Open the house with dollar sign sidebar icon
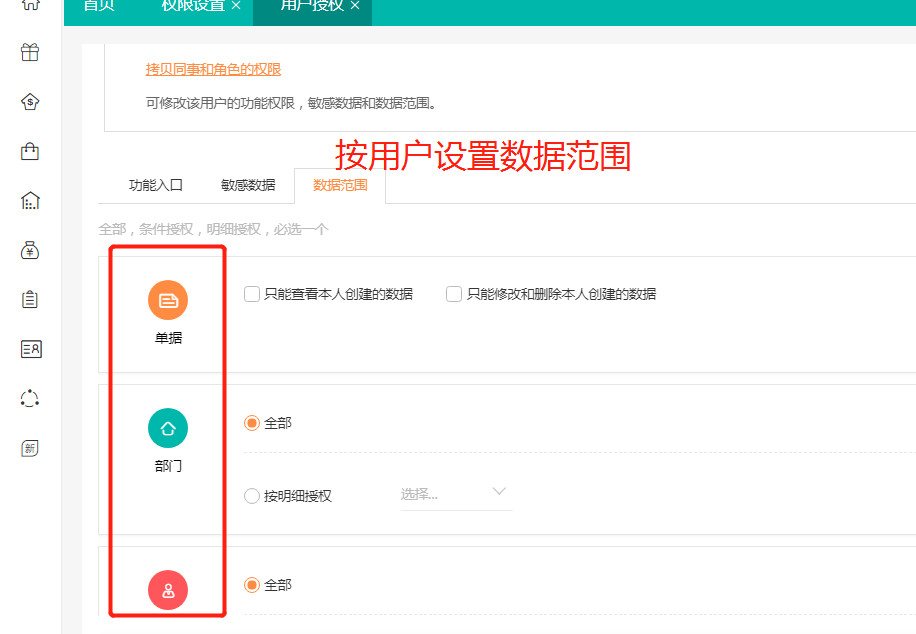The image size is (916, 634). click(30, 102)
